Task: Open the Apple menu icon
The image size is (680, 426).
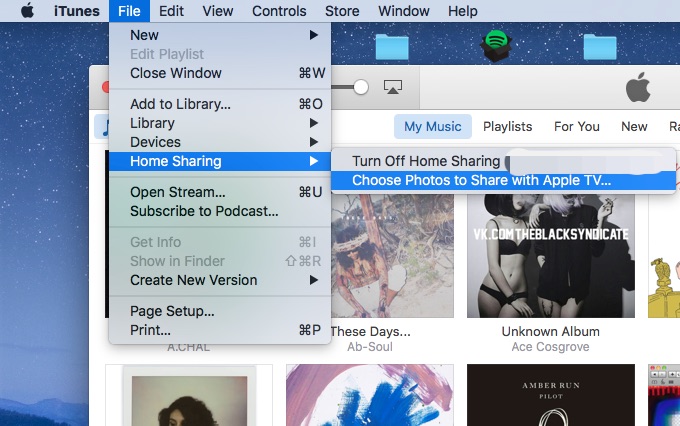Action: coord(28,11)
